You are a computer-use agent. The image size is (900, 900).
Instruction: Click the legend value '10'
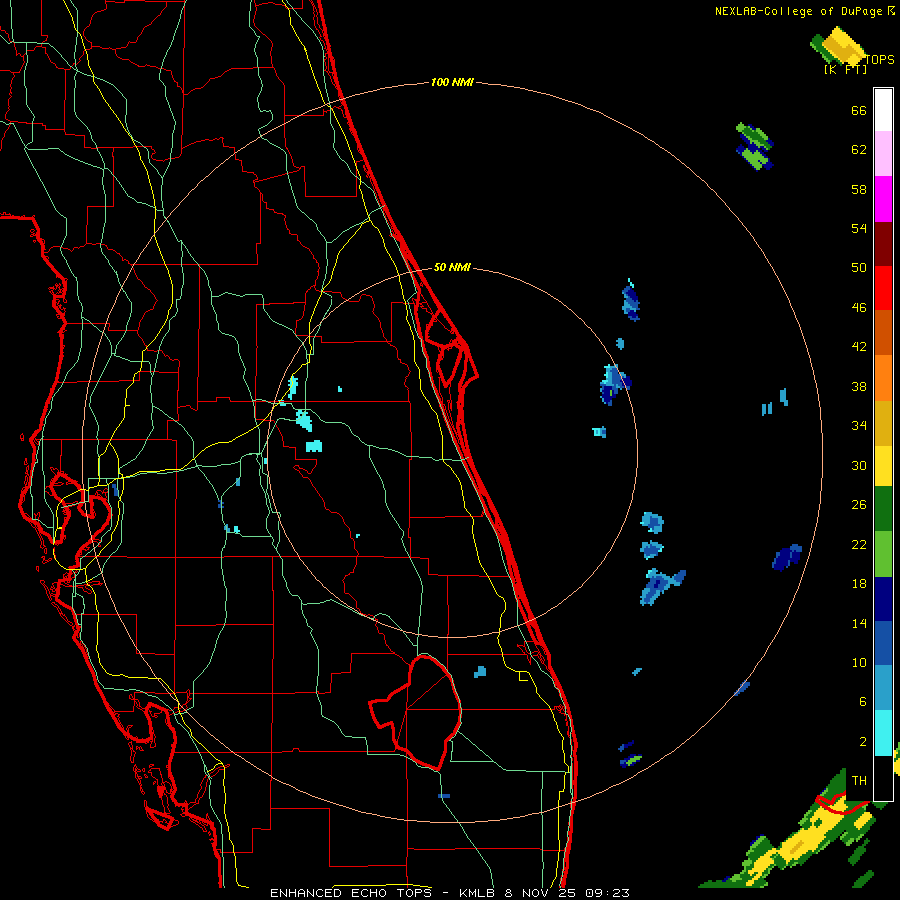(x=859, y=662)
